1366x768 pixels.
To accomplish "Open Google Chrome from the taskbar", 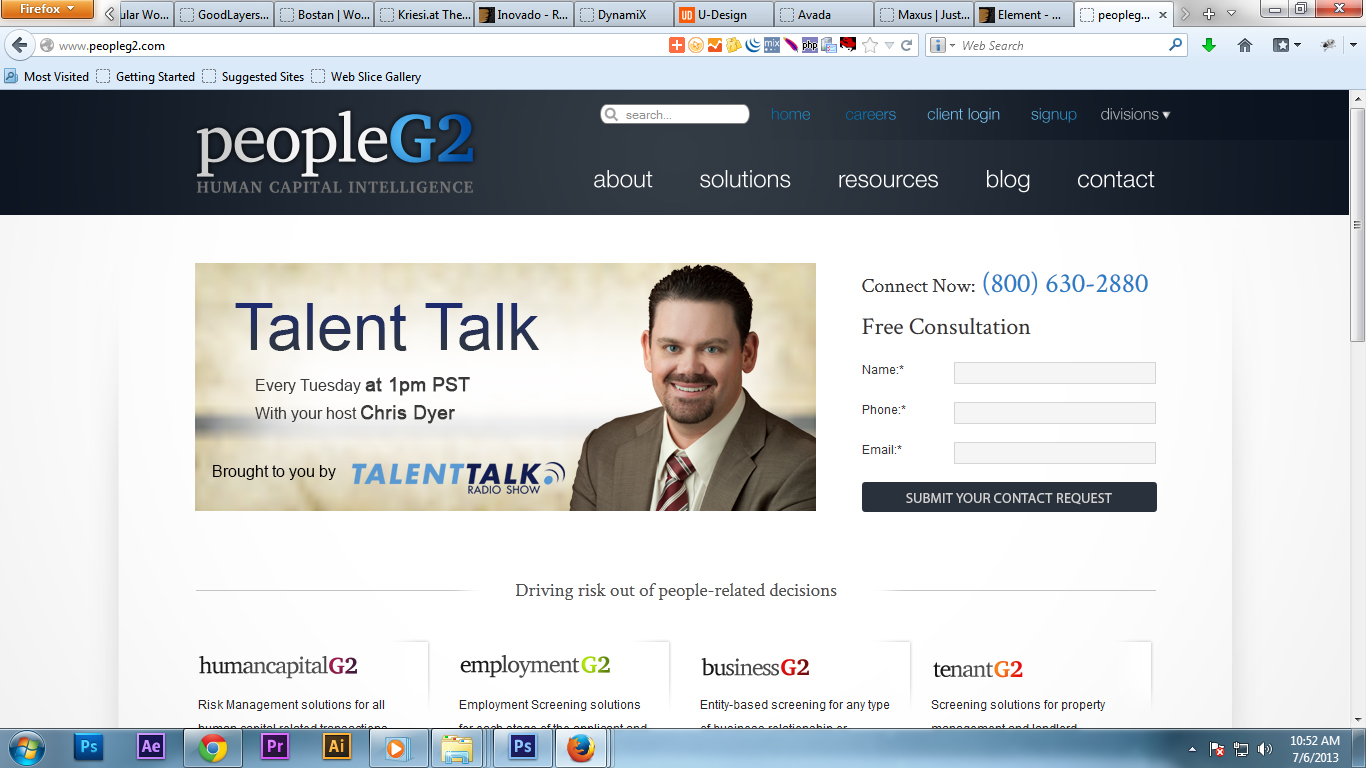I will 212,747.
